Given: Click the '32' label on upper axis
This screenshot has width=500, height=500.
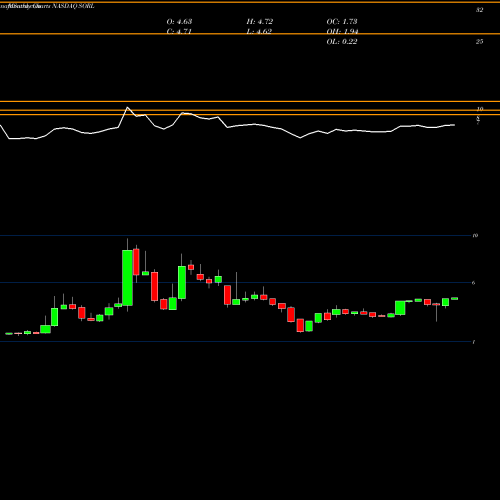Looking at the screenshot, I should [479, 10].
